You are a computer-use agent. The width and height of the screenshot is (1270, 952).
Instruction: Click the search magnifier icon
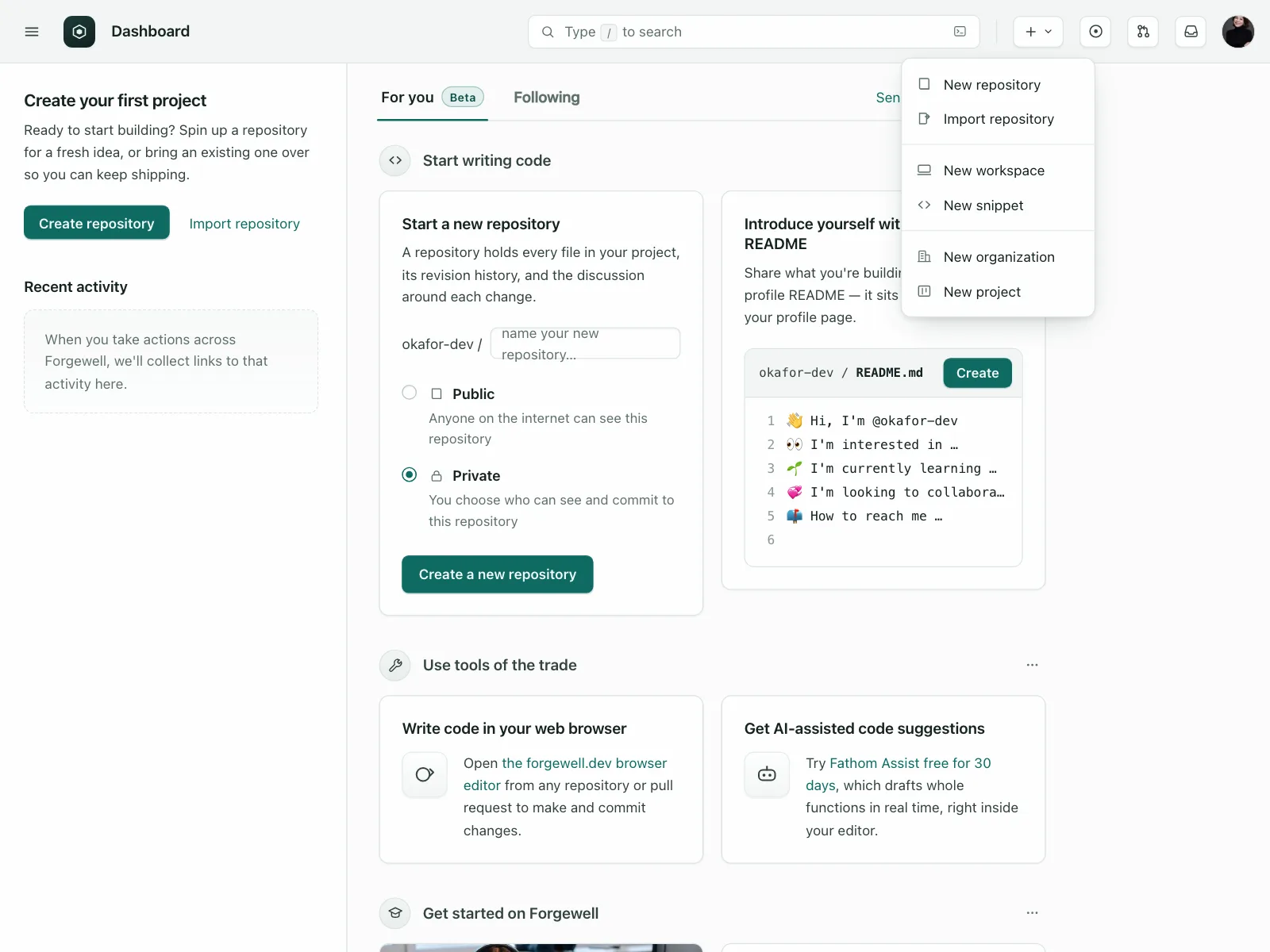pyautogui.click(x=548, y=32)
